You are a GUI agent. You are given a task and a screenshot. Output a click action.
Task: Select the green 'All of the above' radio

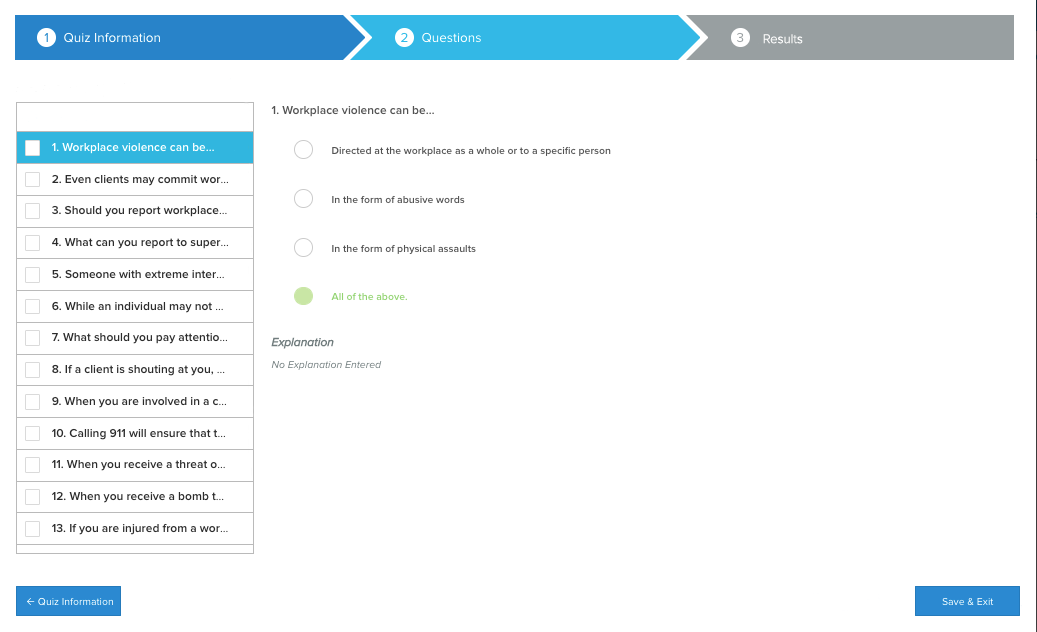304,296
